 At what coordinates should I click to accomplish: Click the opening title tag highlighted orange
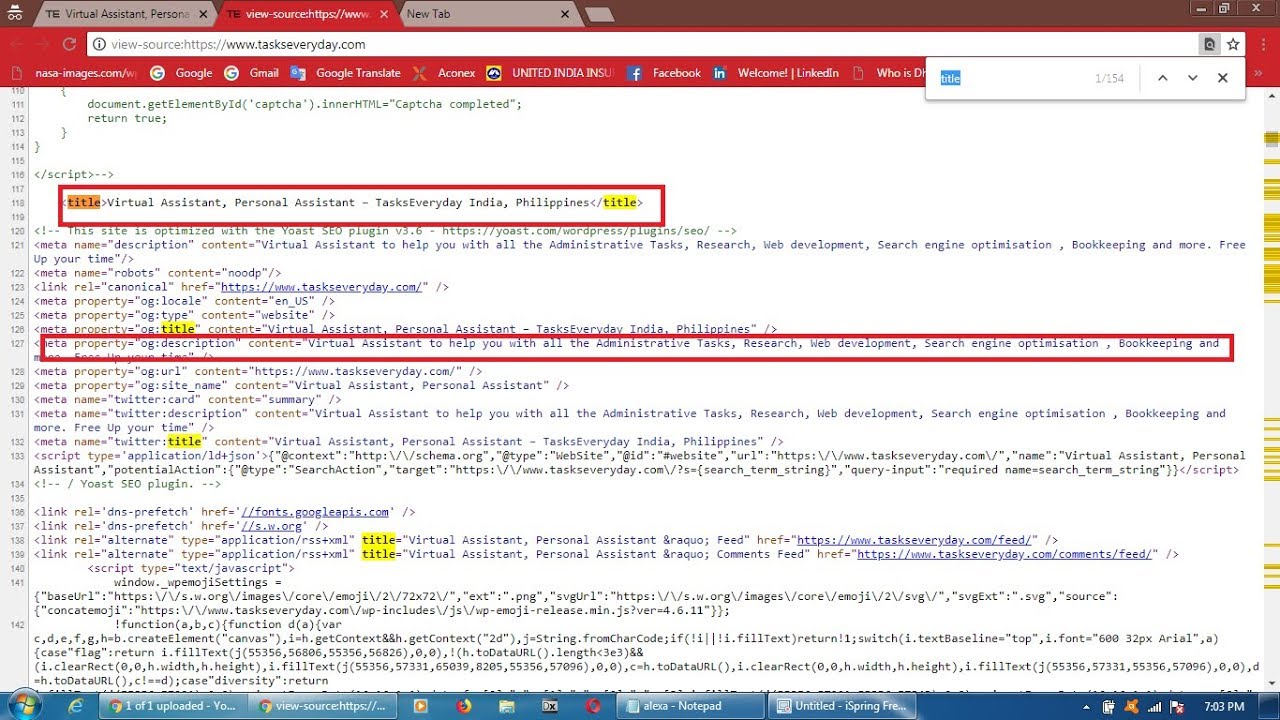click(x=84, y=202)
